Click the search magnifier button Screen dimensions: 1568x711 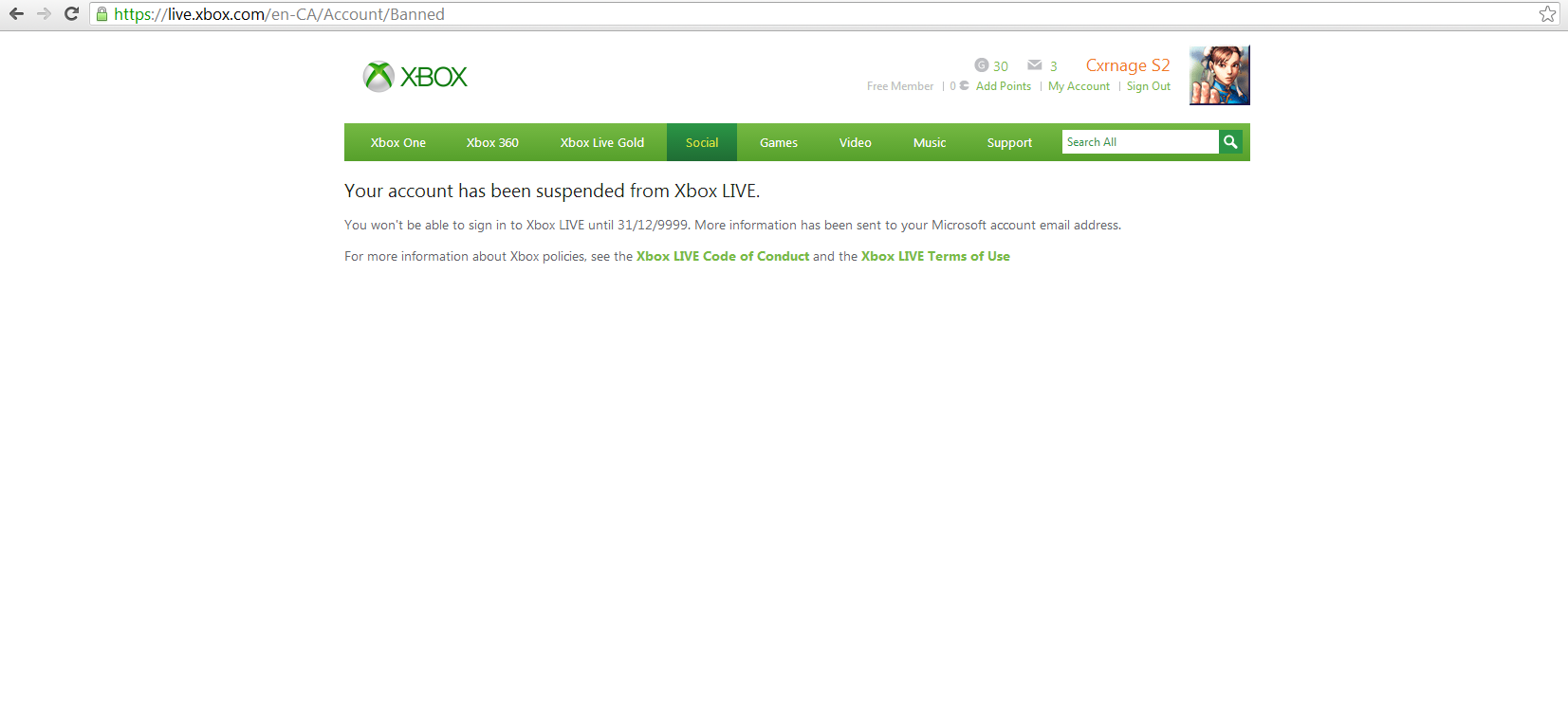coord(1230,142)
